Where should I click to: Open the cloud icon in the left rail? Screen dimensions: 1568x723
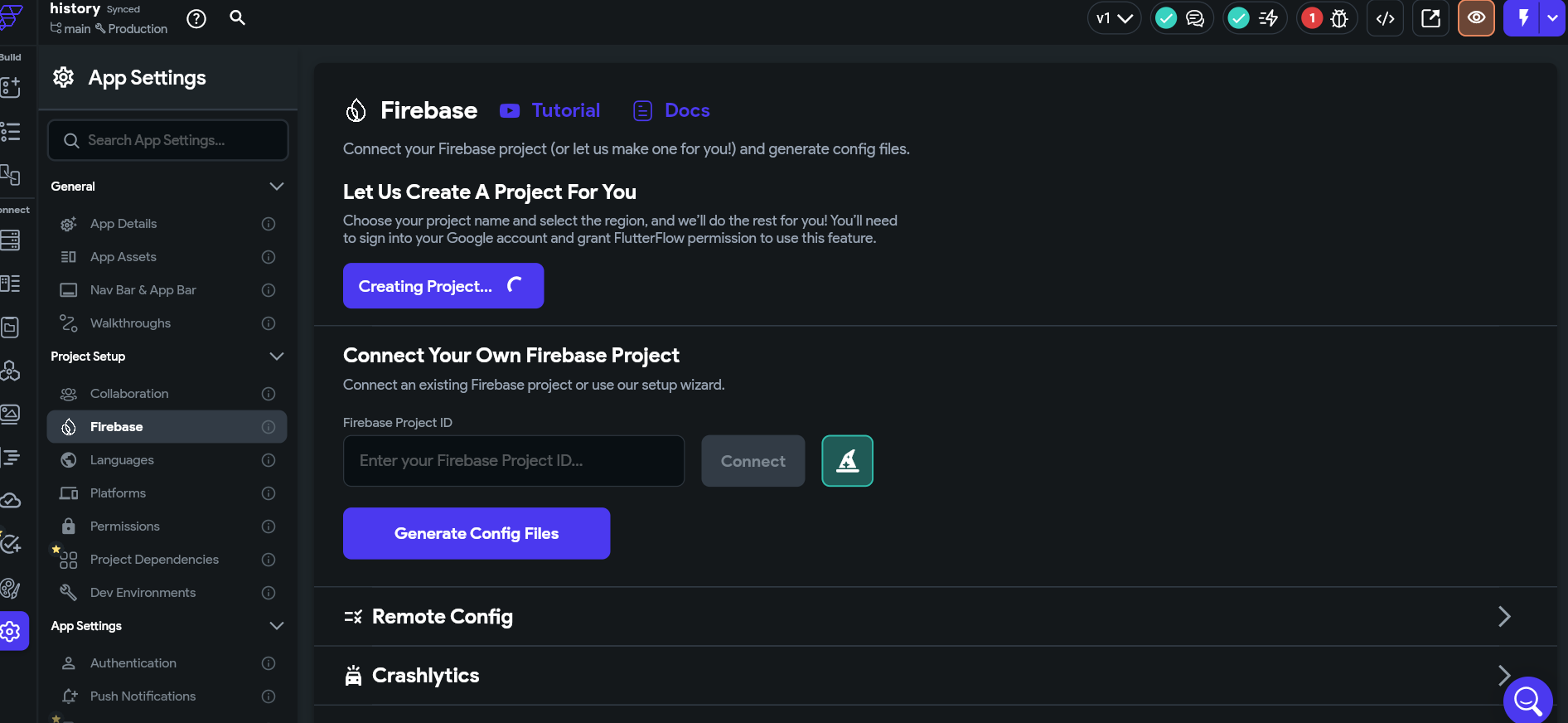10,501
